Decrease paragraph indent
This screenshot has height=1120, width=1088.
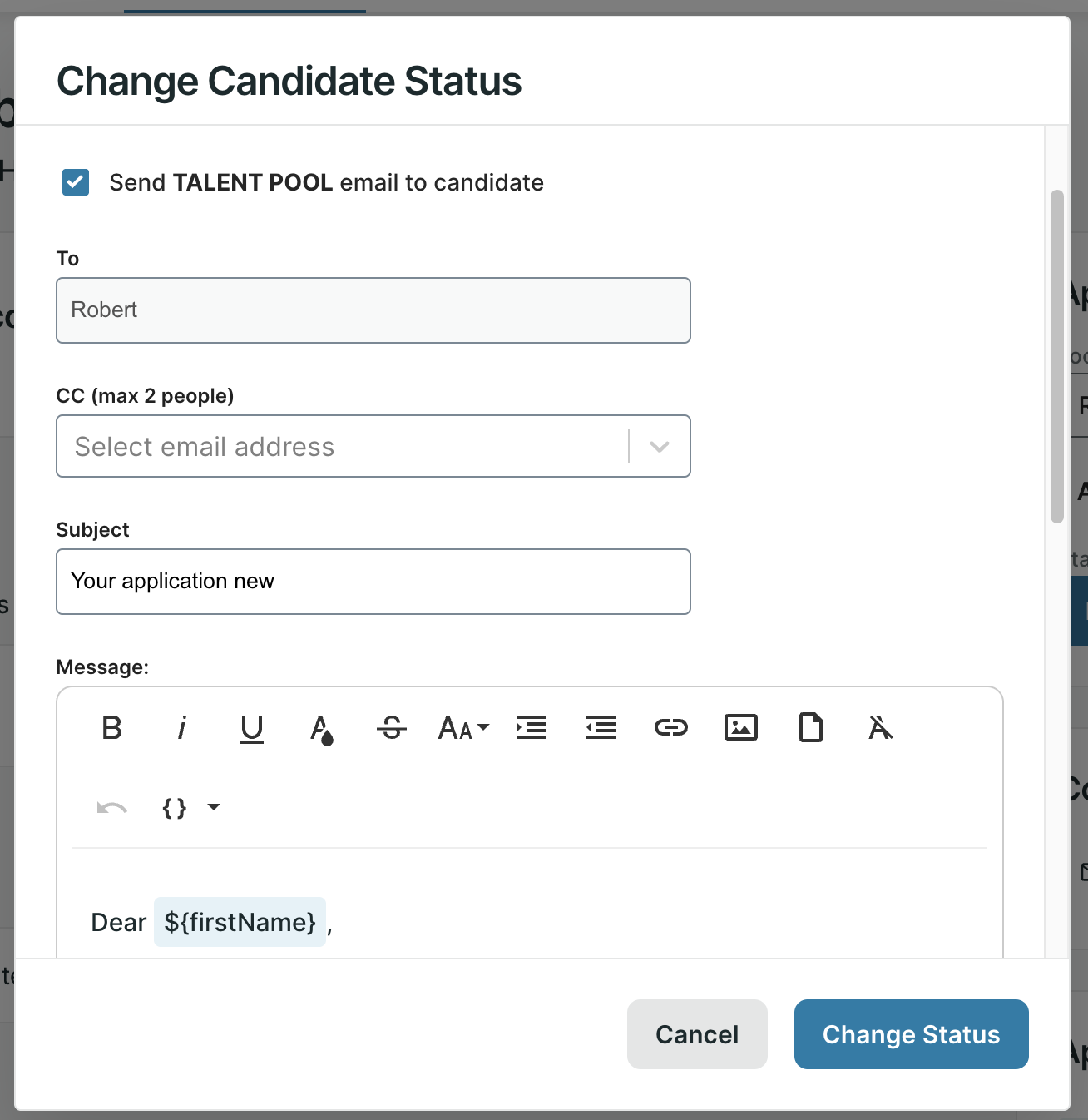coord(601,728)
